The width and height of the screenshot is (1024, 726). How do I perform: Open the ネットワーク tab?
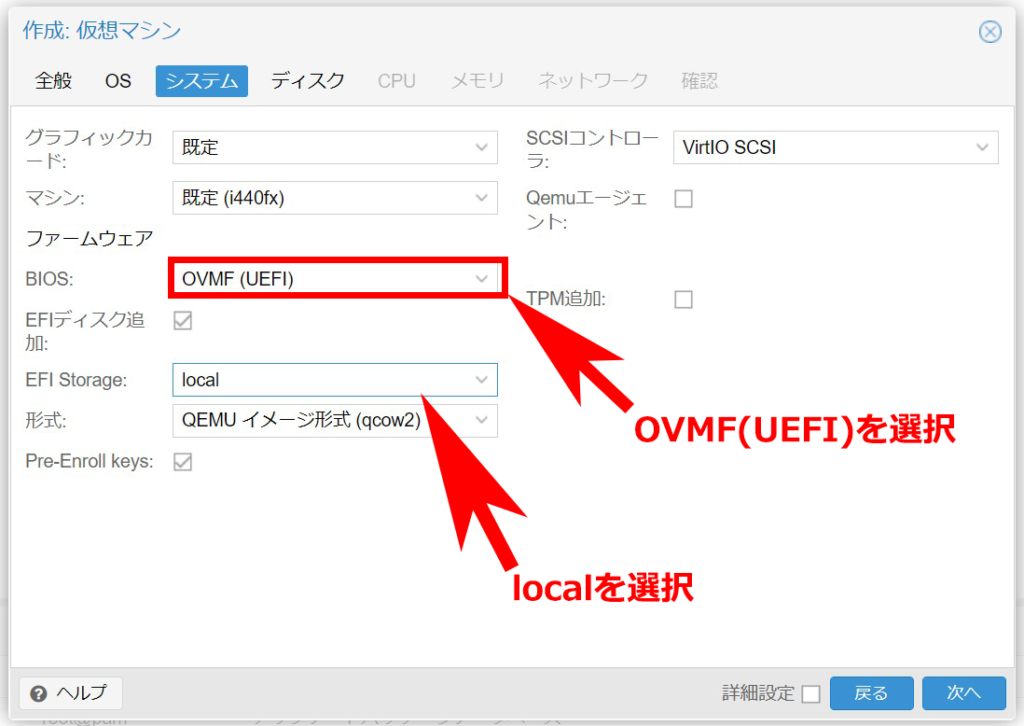pyautogui.click(x=593, y=81)
